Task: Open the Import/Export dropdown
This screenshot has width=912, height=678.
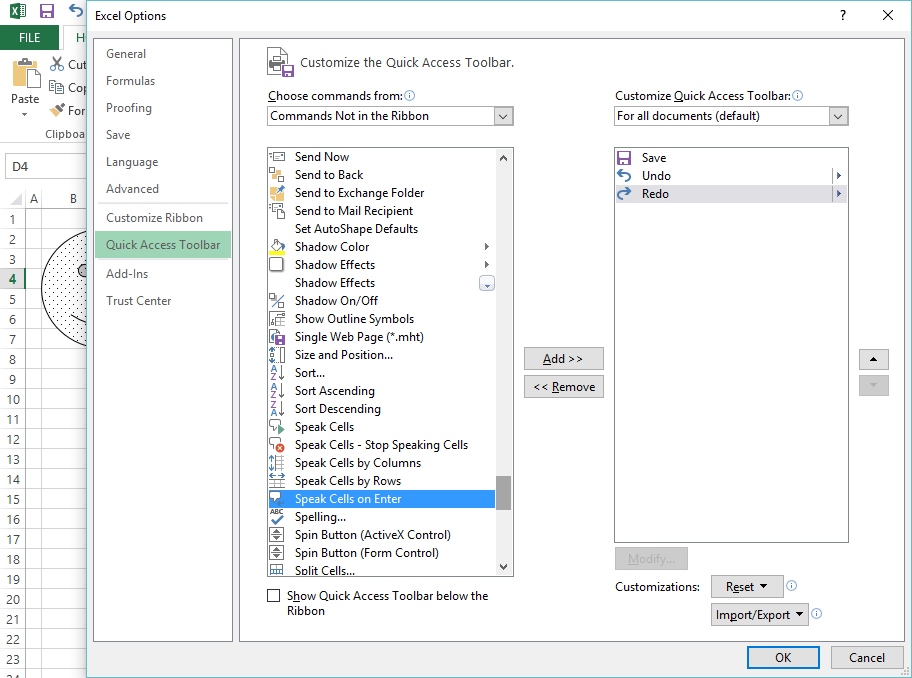Action: pos(760,615)
